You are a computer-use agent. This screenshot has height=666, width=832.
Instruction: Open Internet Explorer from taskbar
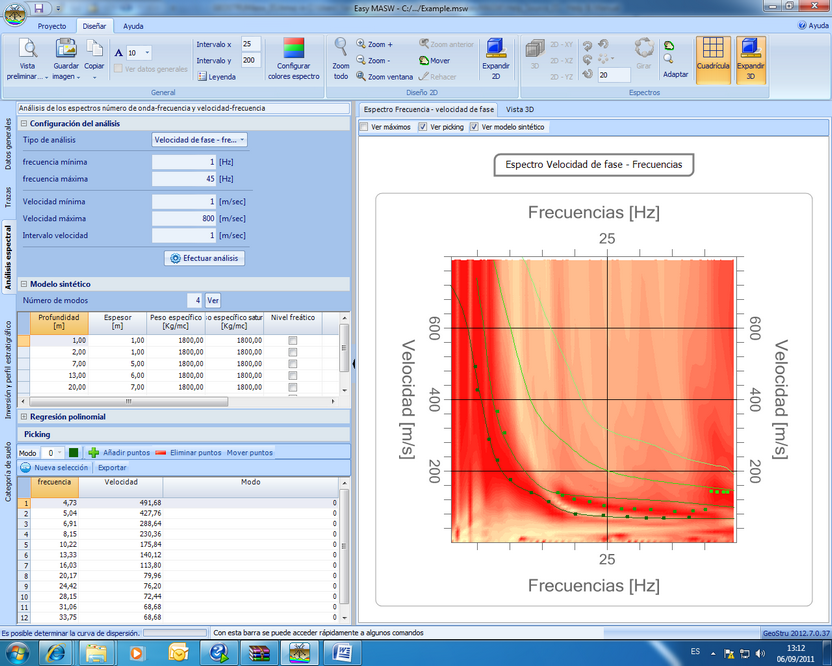coord(55,653)
